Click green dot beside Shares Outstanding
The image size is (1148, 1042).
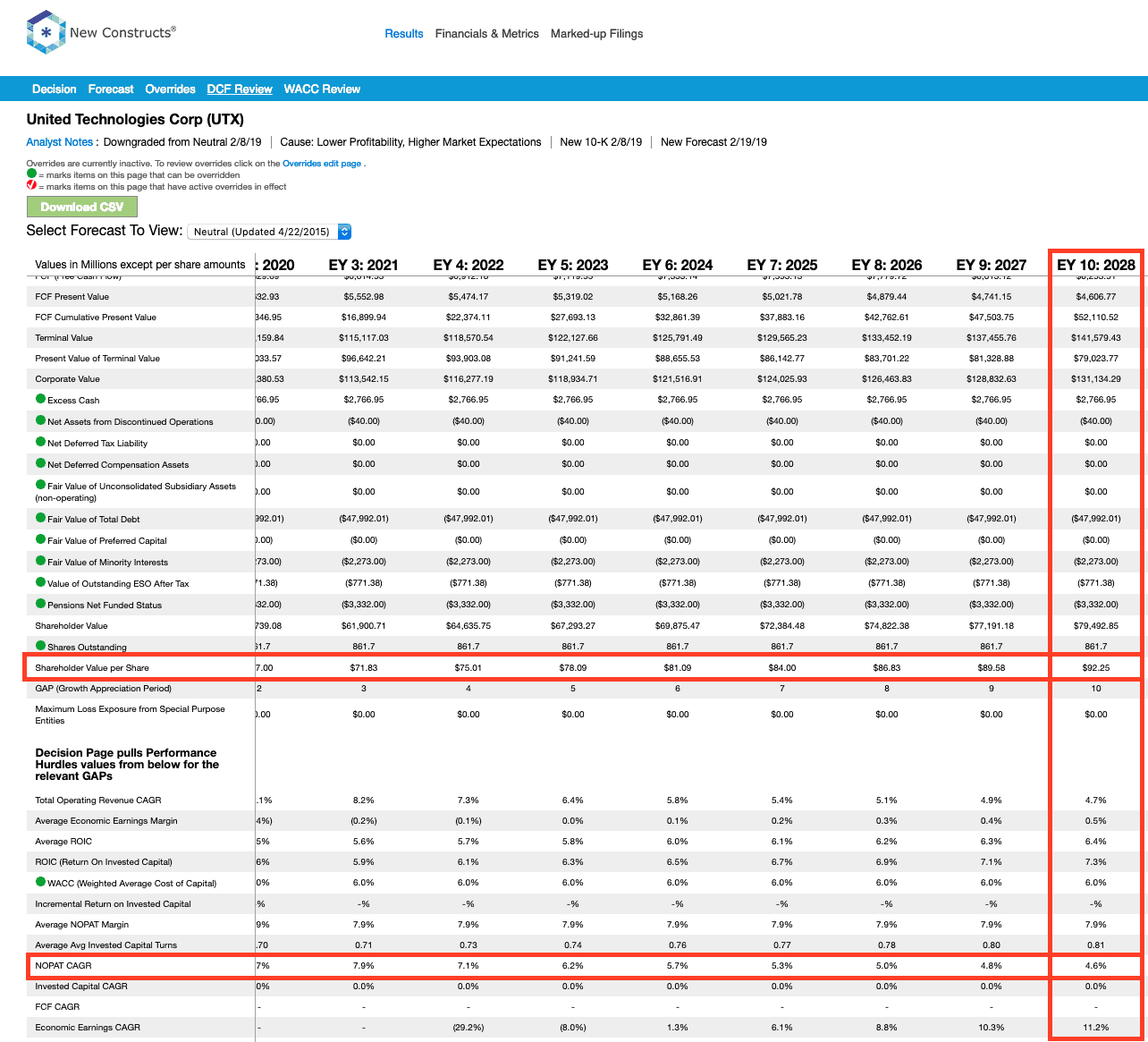point(40,646)
